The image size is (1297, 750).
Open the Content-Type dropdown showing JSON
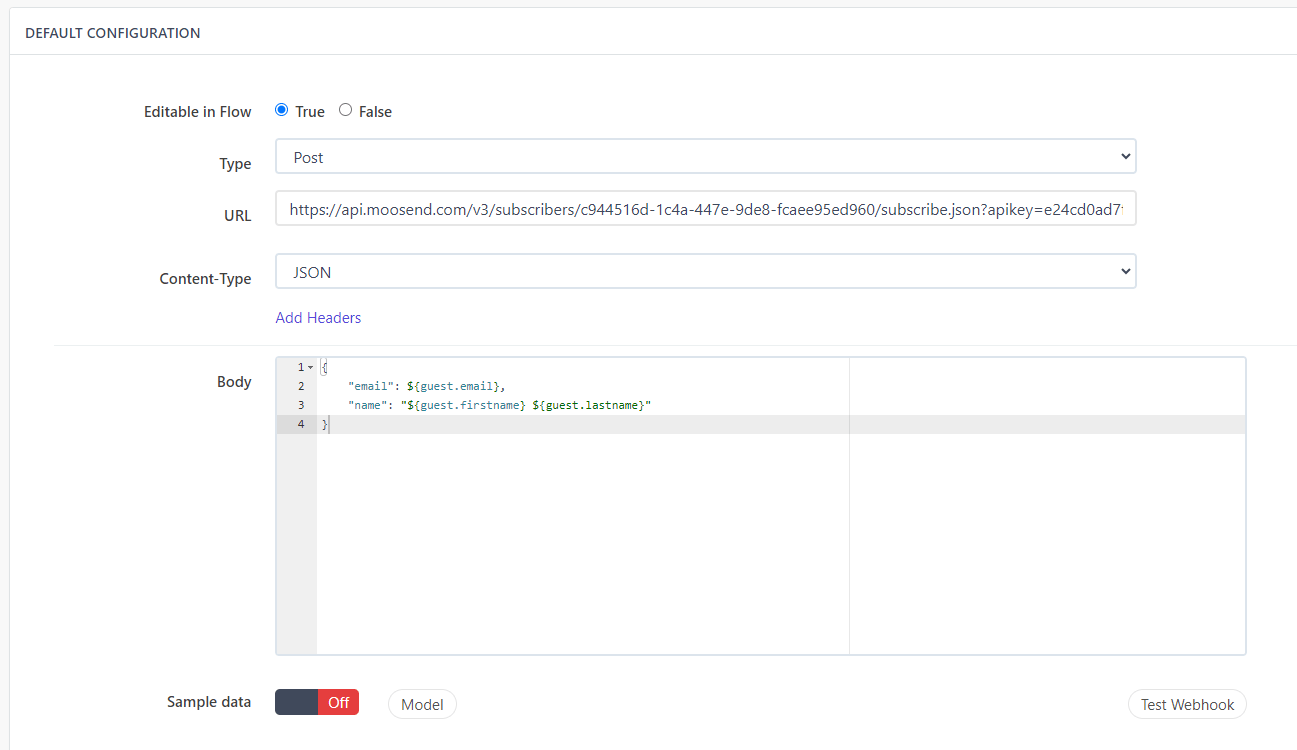coord(706,271)
